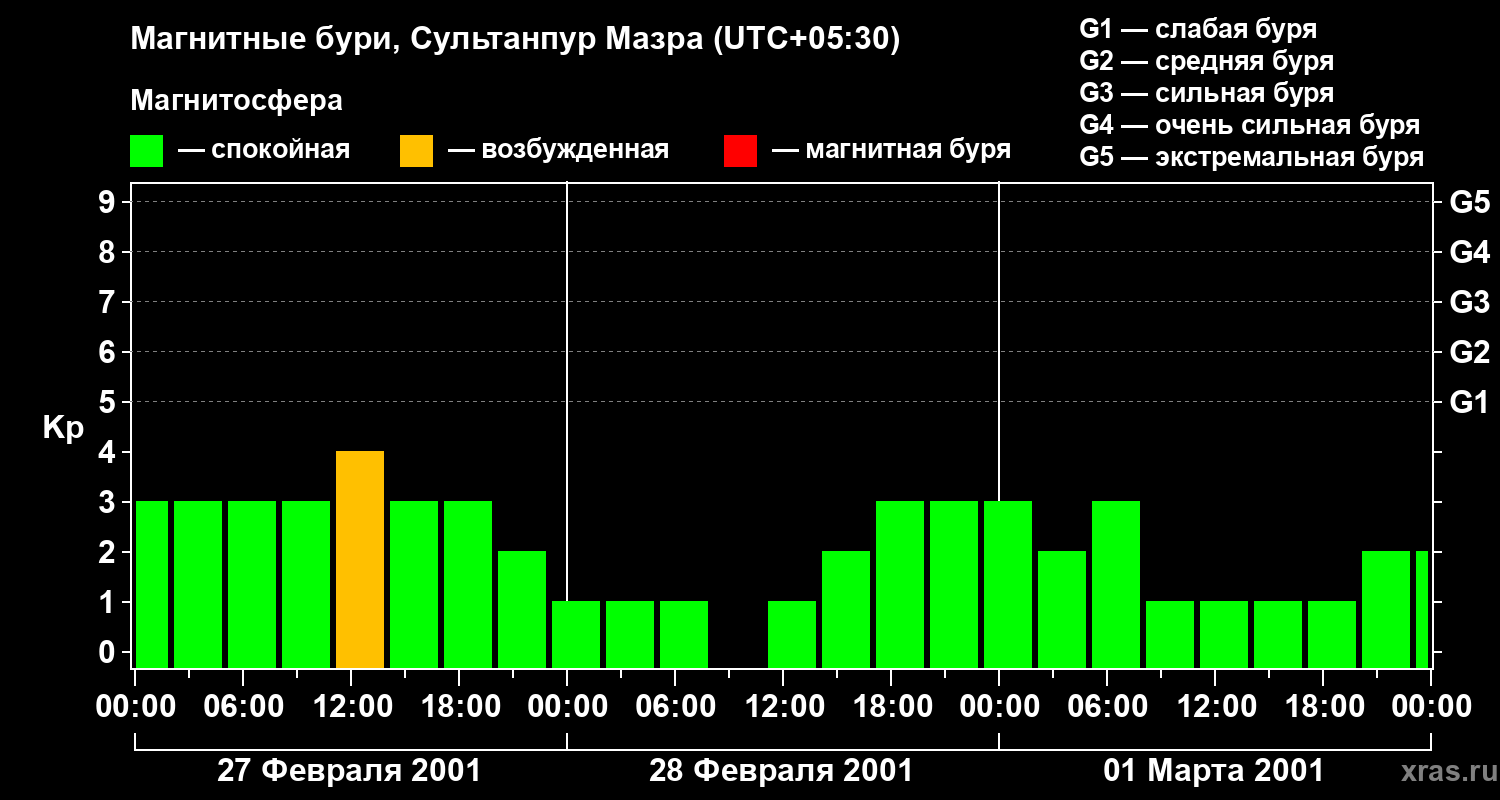
Task: Select legend line 'G1 — слабая буря'
Action: pyautogui.click(x=1198, y=29)
